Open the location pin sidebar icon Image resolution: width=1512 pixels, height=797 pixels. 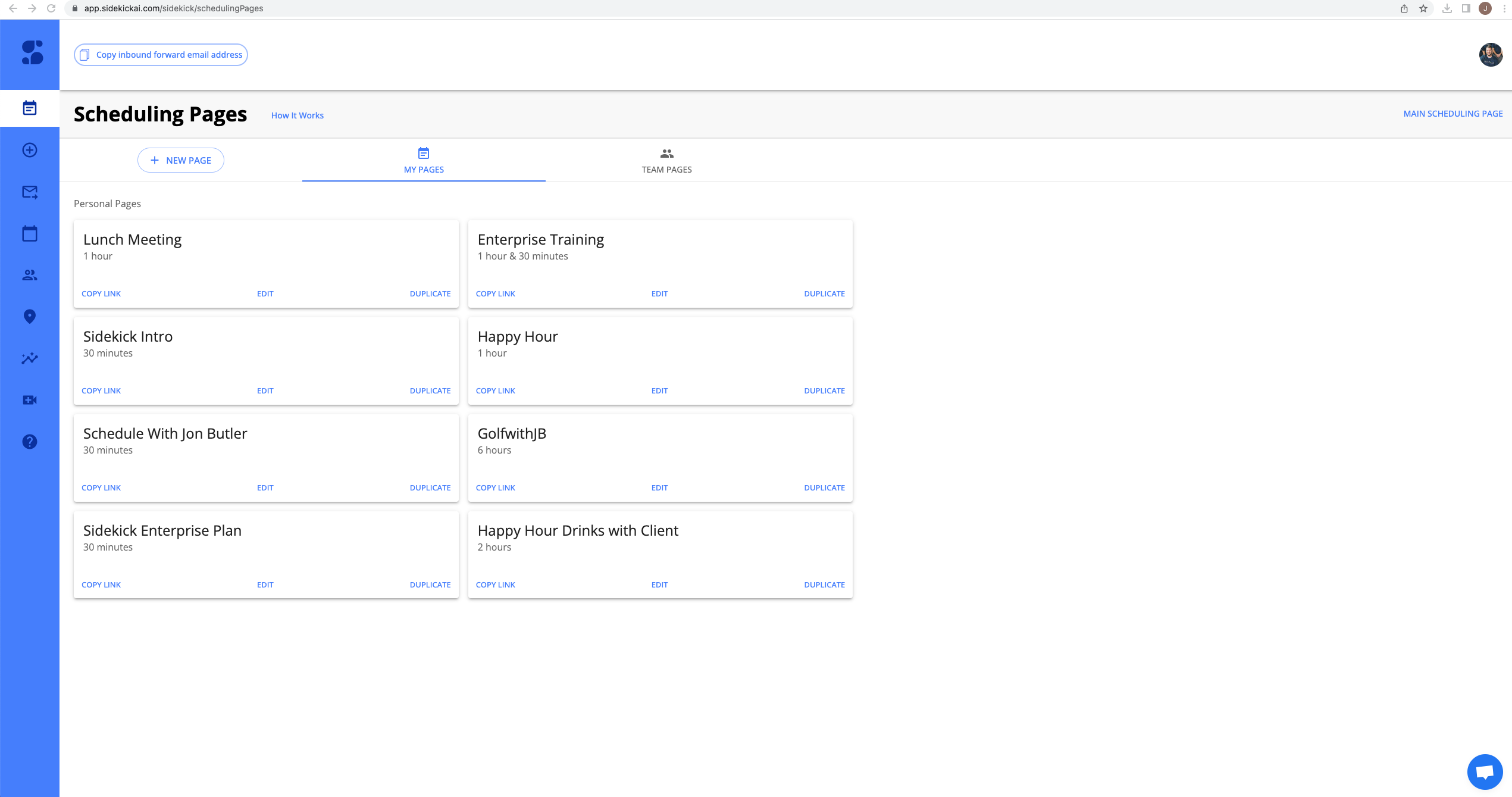point(30,317)
